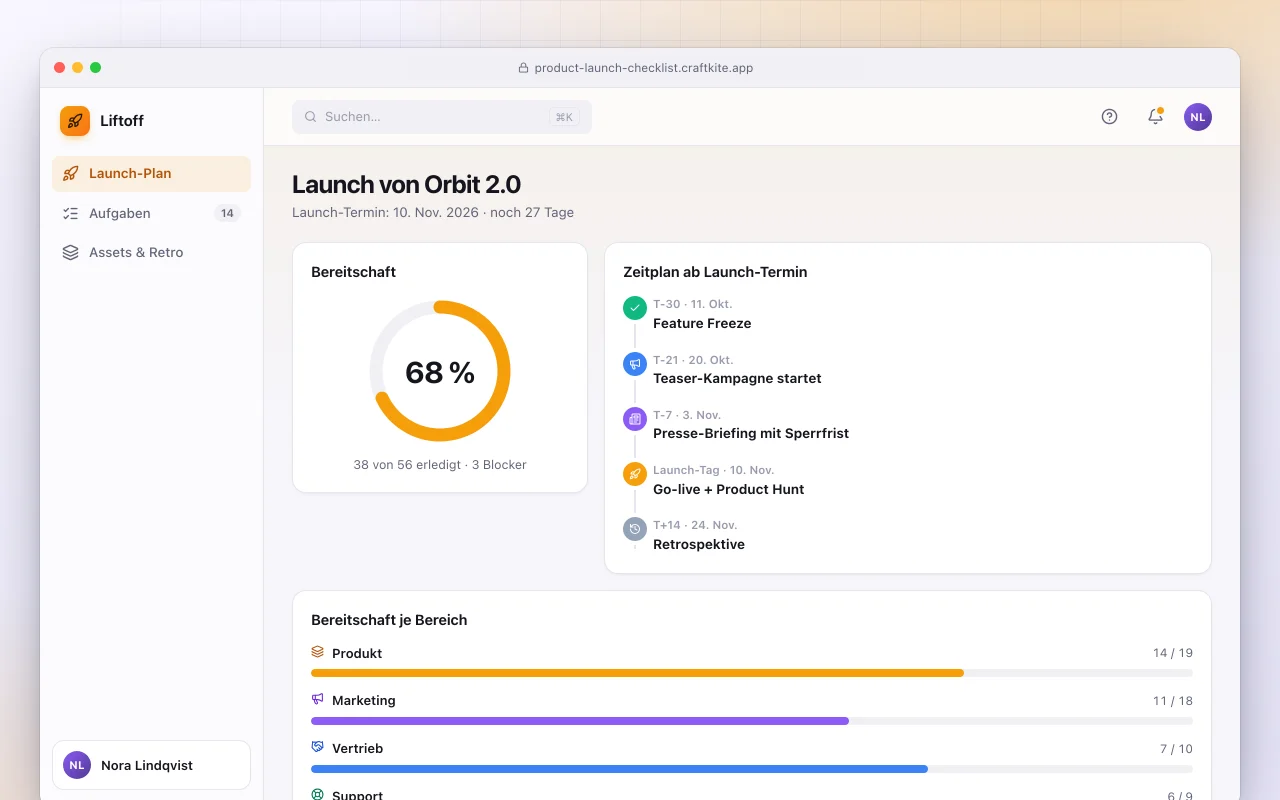Click the Bereitschaft je Bereich heading
This screenshot has width=1280, height=800.
tap(389, 620)
